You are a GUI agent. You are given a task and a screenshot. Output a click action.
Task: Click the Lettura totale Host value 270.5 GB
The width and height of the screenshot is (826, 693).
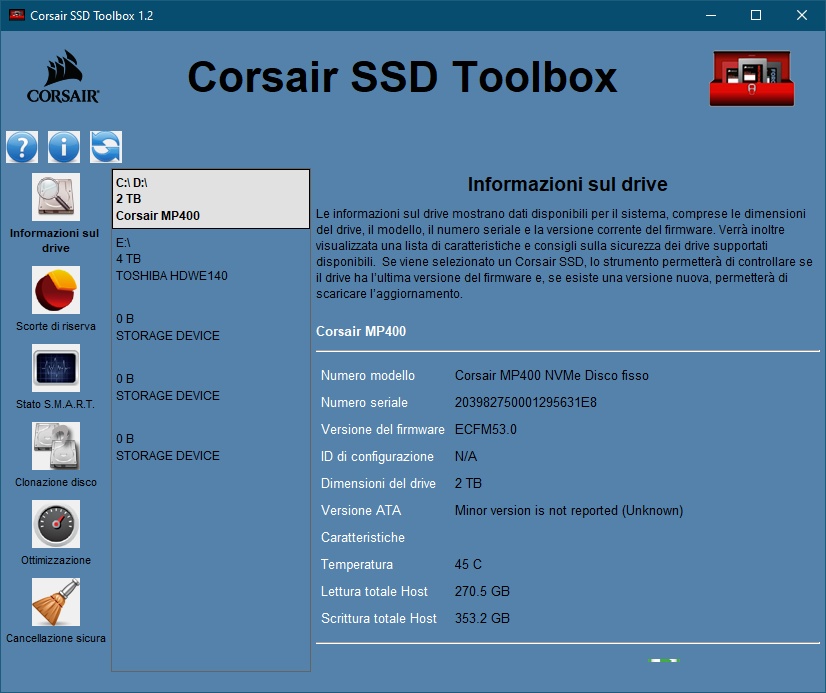[x=482, y=591]
